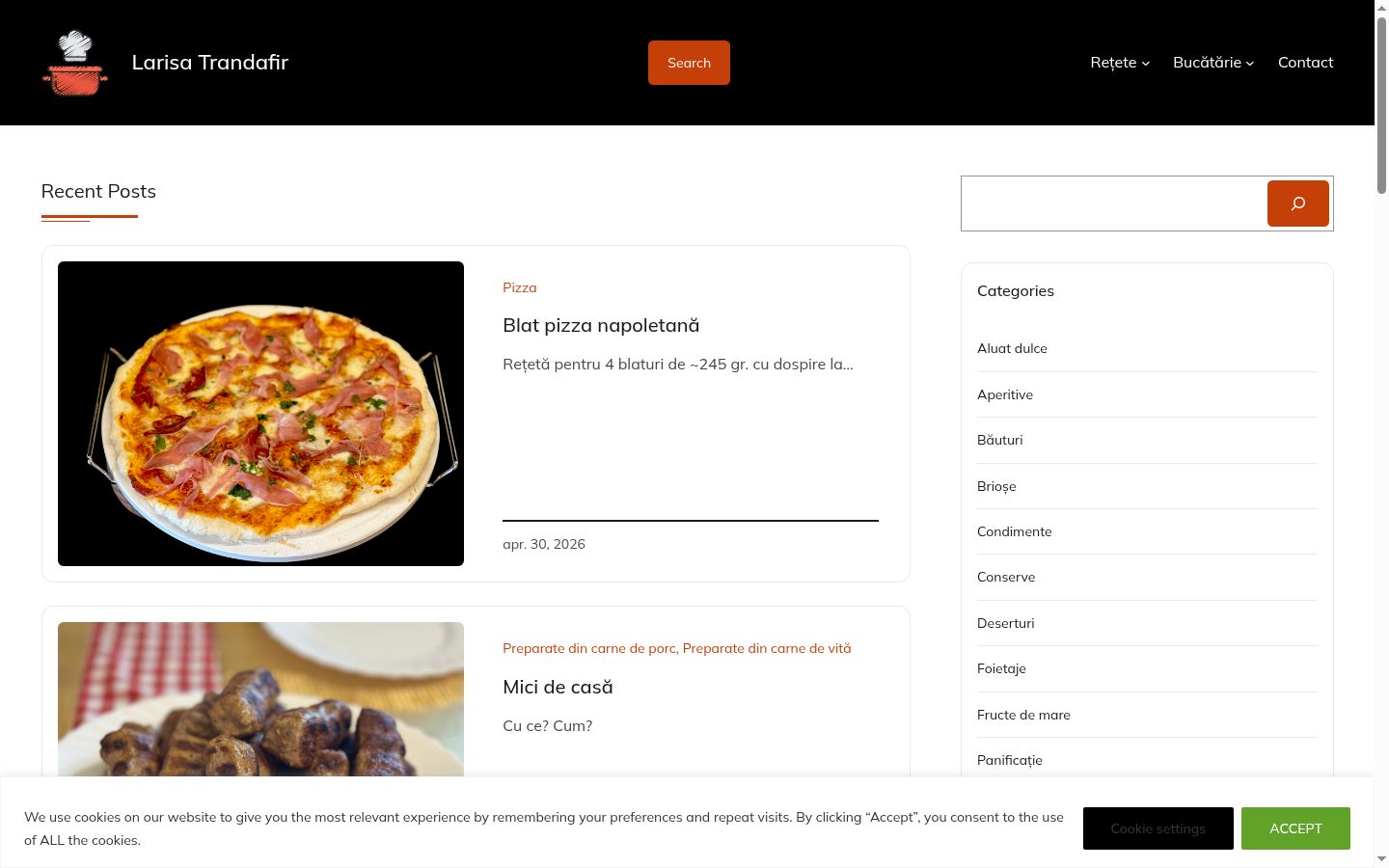Select the Pizza category tag link
This screenshot has width=1389, height=868.
[519, 287]
